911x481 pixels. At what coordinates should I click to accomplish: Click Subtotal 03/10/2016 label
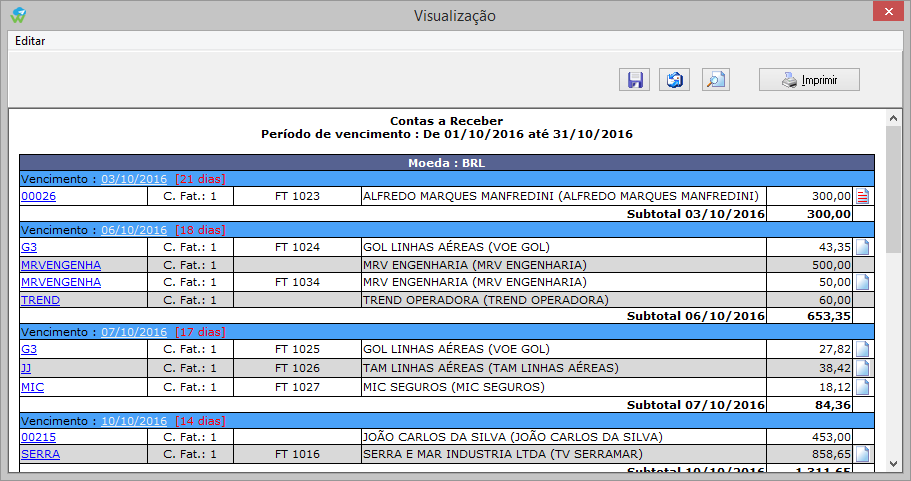pyautogui.click(x=695, y=214)
